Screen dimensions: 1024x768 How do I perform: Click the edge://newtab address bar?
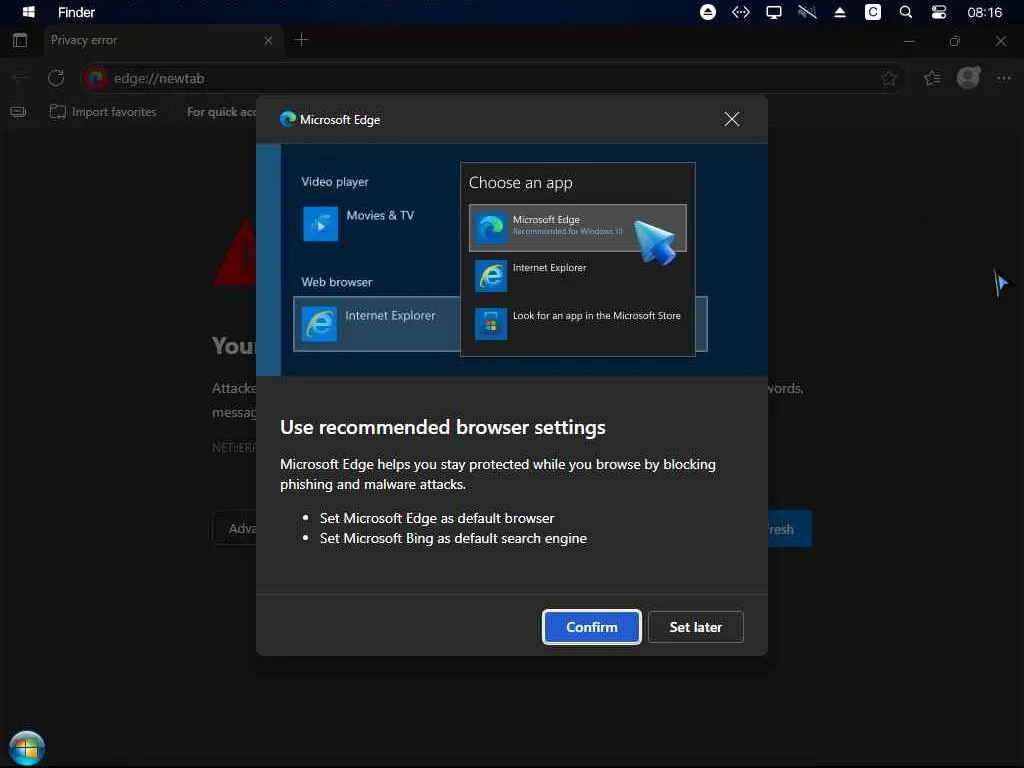(492, 78)
